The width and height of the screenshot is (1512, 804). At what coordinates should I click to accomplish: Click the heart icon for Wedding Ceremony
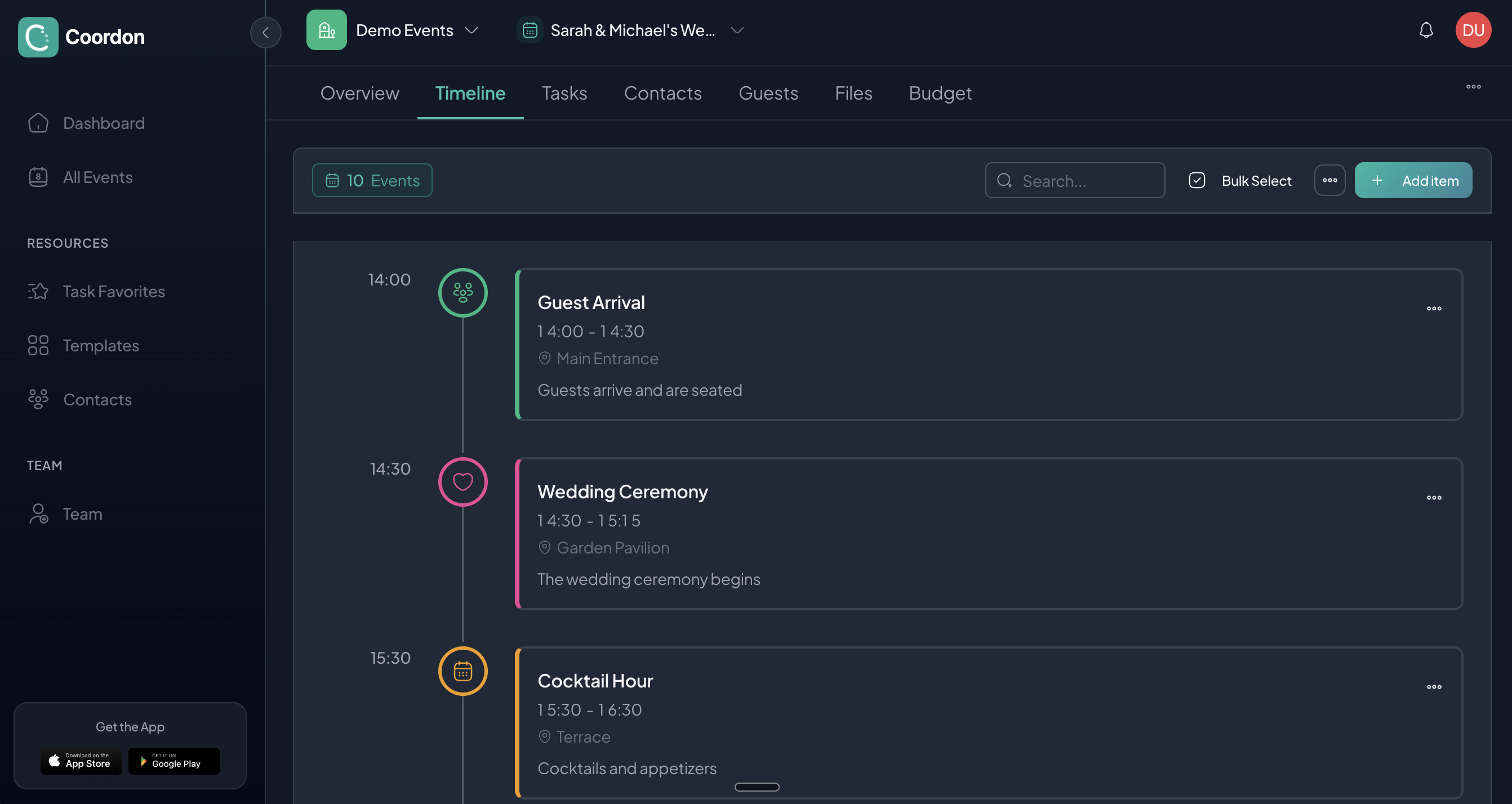click(x=463, y=481)
